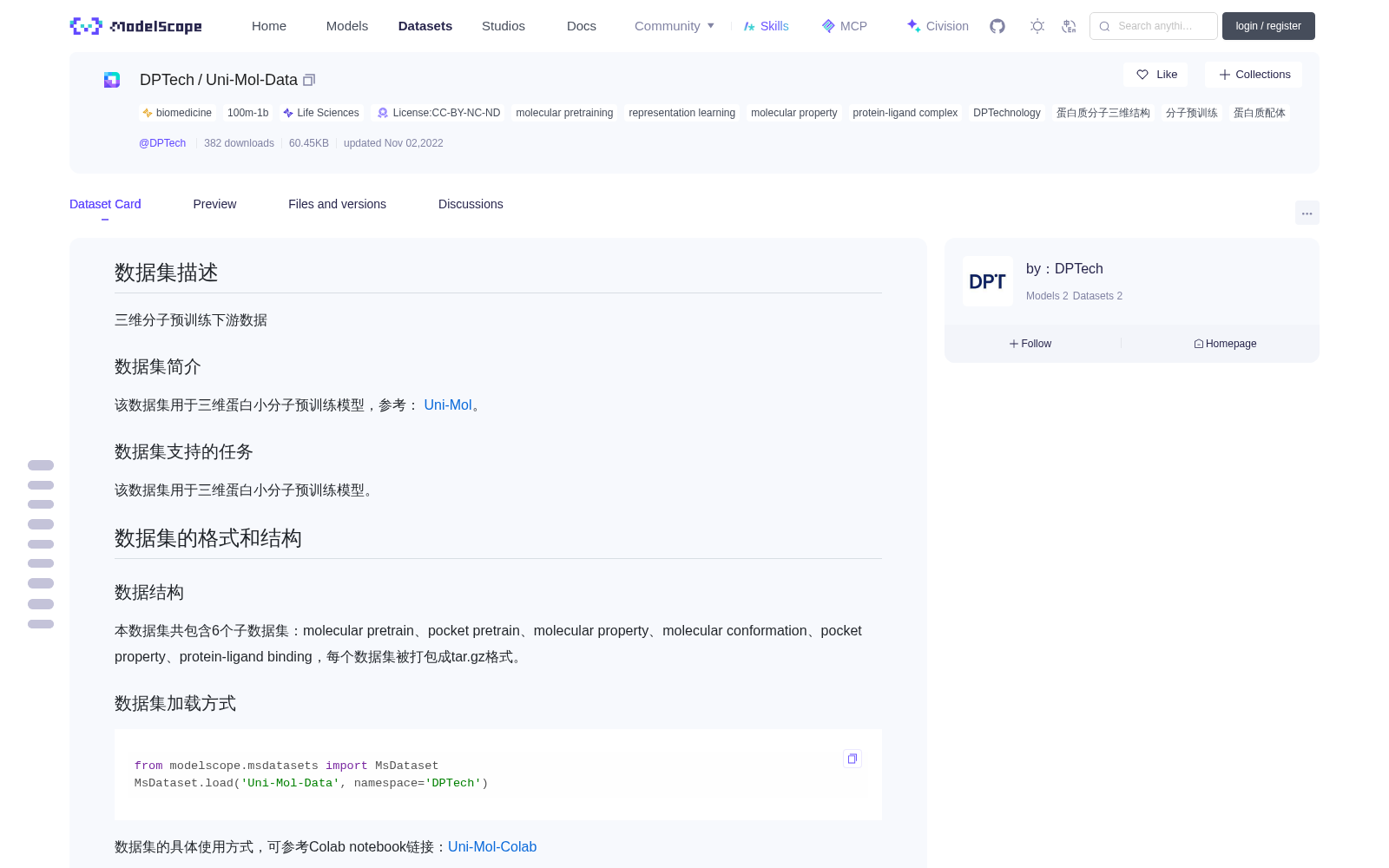Screen dimensions: 1389x868
Task: Open the Uni-Mol reference link
Action: pyautogui.click(x=448, y=404)
